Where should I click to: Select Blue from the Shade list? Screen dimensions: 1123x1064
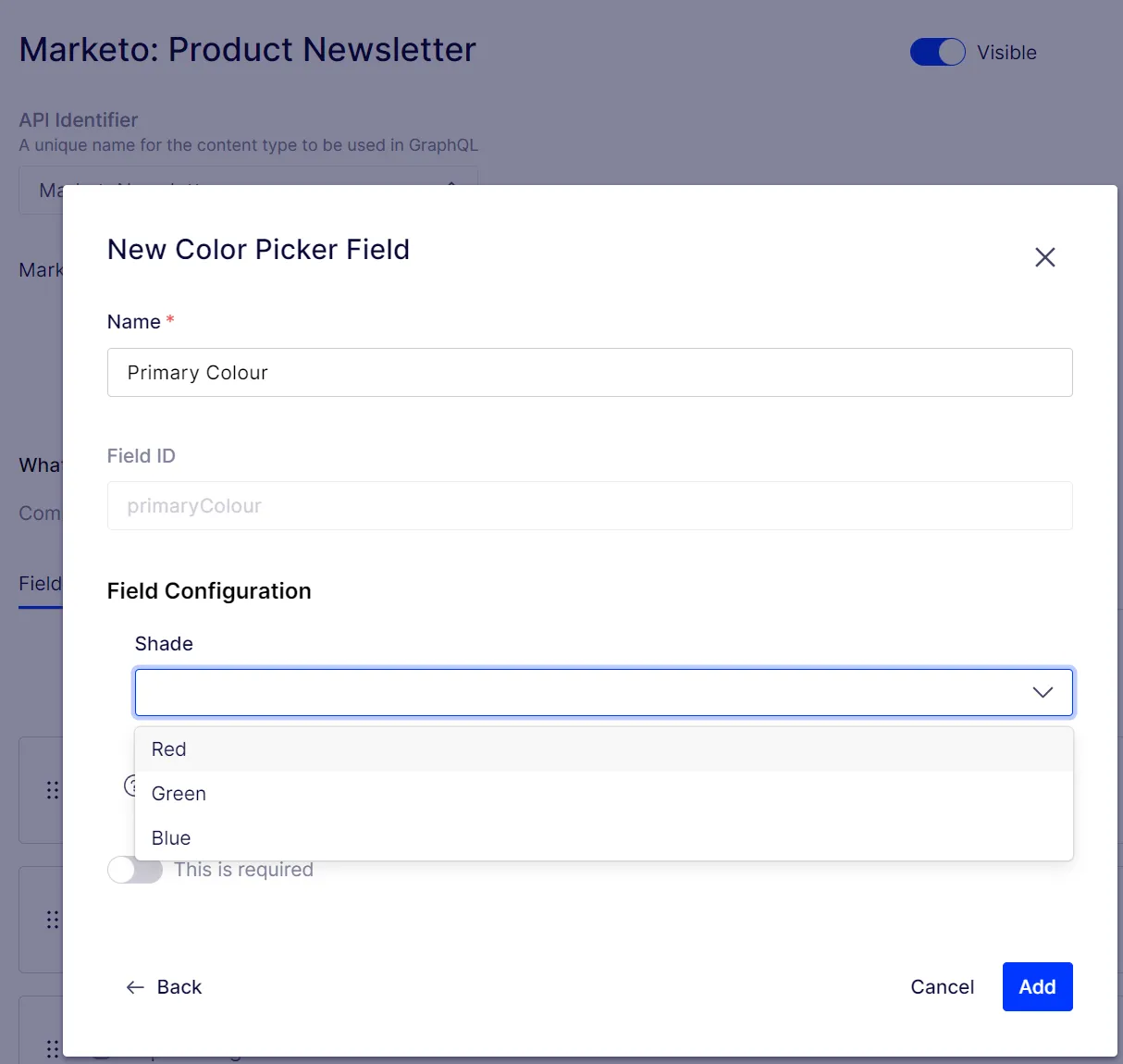pyautogui.click(x=603, y=838)
